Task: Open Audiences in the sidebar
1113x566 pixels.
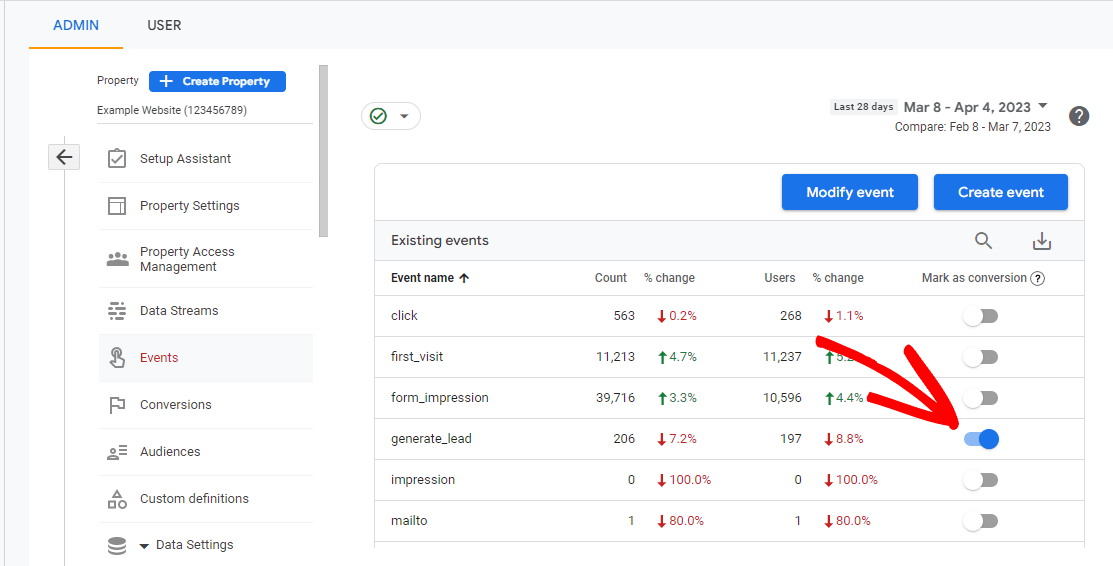Action: pos(169,452)
